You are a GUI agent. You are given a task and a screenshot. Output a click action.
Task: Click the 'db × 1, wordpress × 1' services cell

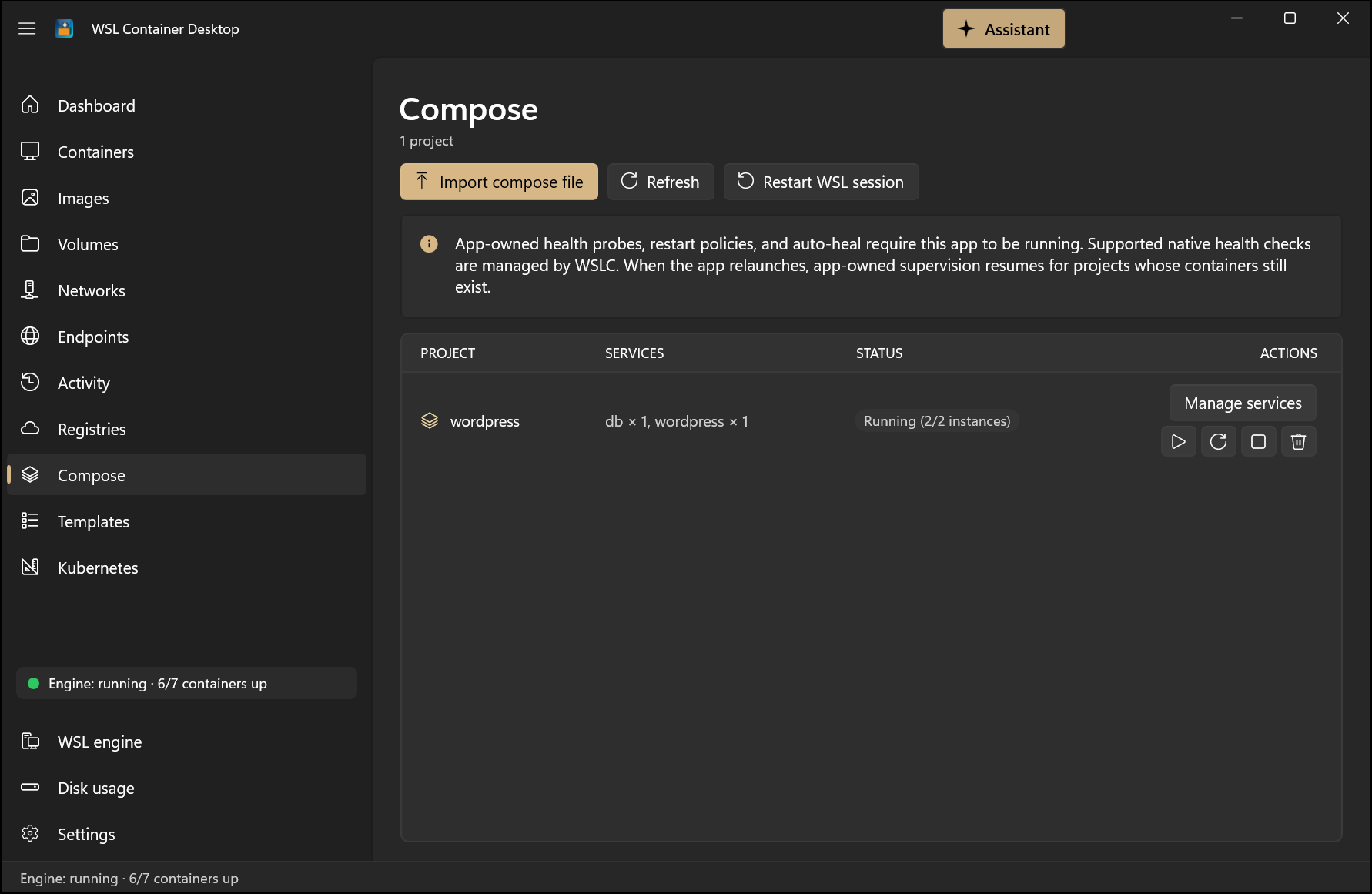(x=677, y=421)
